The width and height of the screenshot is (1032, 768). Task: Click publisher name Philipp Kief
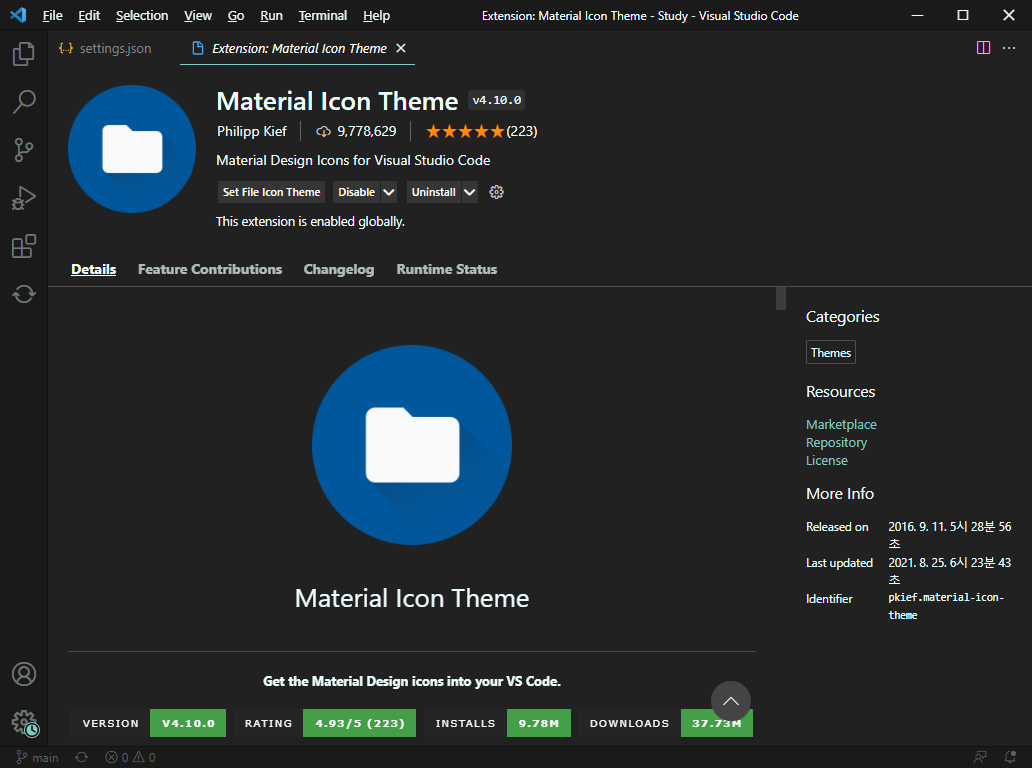(252, 131)
